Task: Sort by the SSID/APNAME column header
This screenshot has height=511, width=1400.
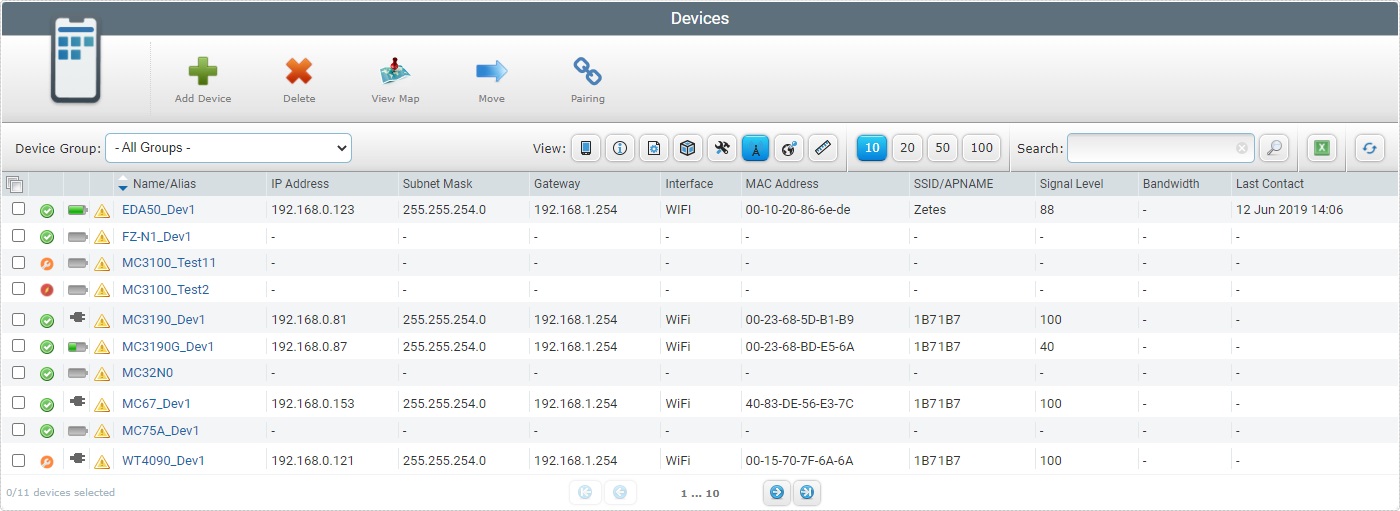Action: (954, 184)
